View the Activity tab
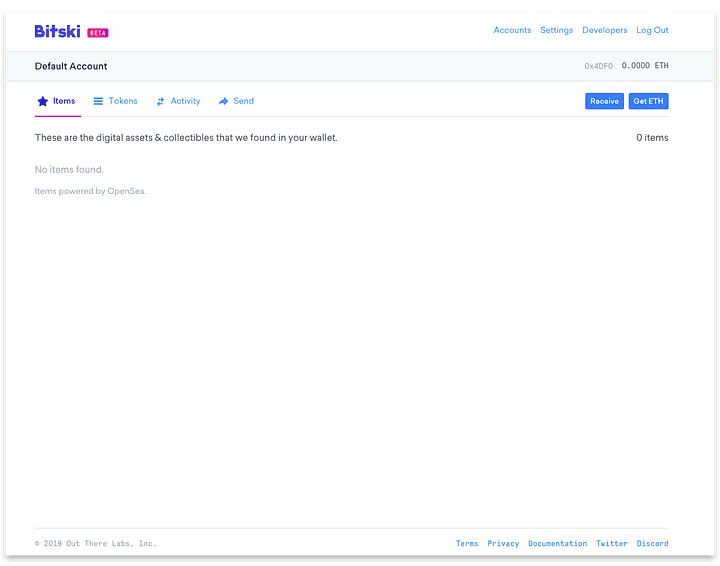Screen dimensions: 720x566 [x=178, y=101]
